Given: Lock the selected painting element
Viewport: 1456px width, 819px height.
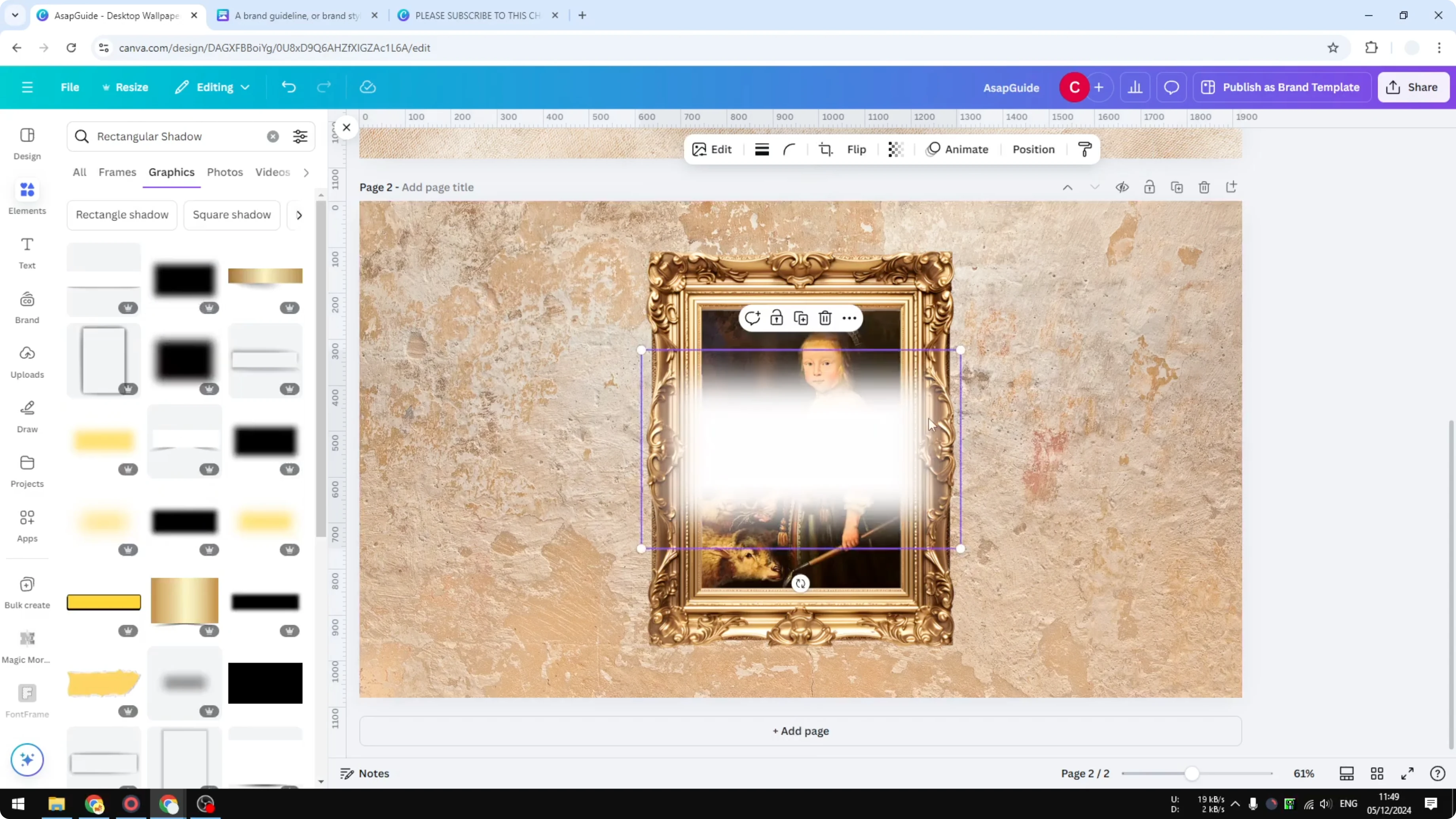Looking at the screenshot, I should [777, 318].
